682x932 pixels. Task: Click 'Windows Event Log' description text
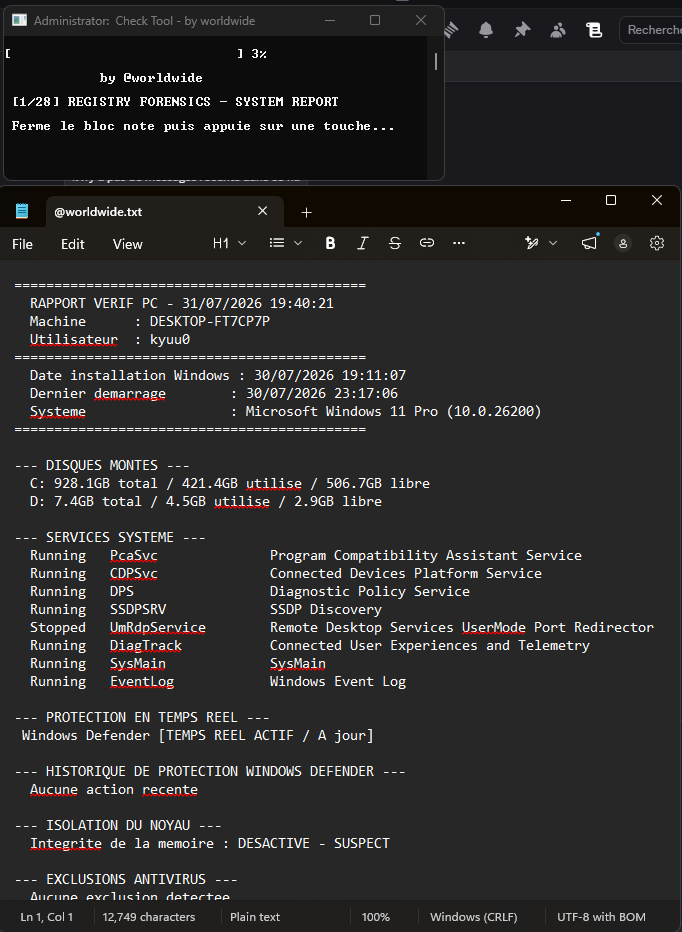point(338,682)
